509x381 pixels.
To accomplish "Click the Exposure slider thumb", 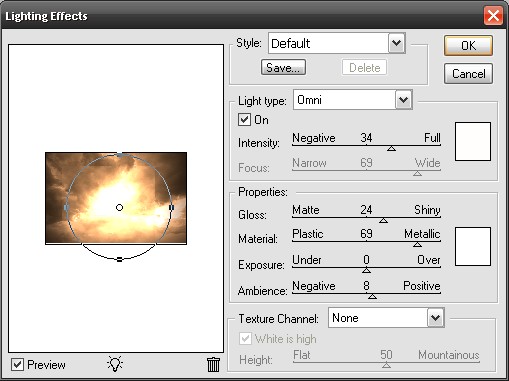I will click(x=366, y=270).
